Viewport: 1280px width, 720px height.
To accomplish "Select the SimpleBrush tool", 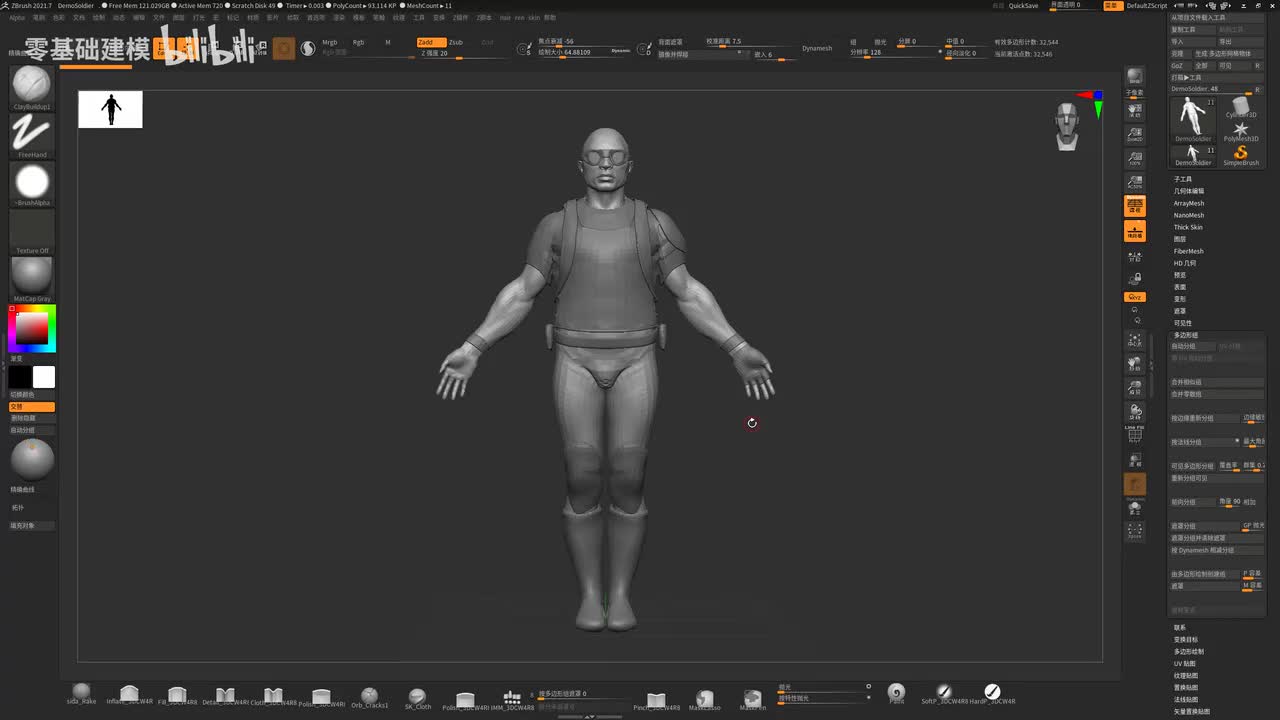I will point(1241,155).
